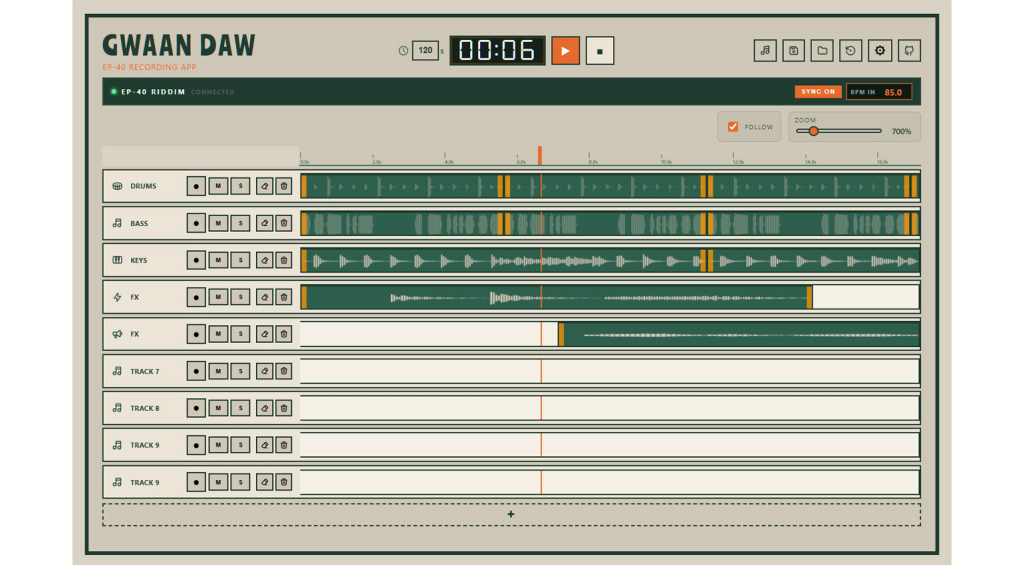Screen dimensions: 1024x565
Task: Toggle the SYNC ON button
Action: 818,91
